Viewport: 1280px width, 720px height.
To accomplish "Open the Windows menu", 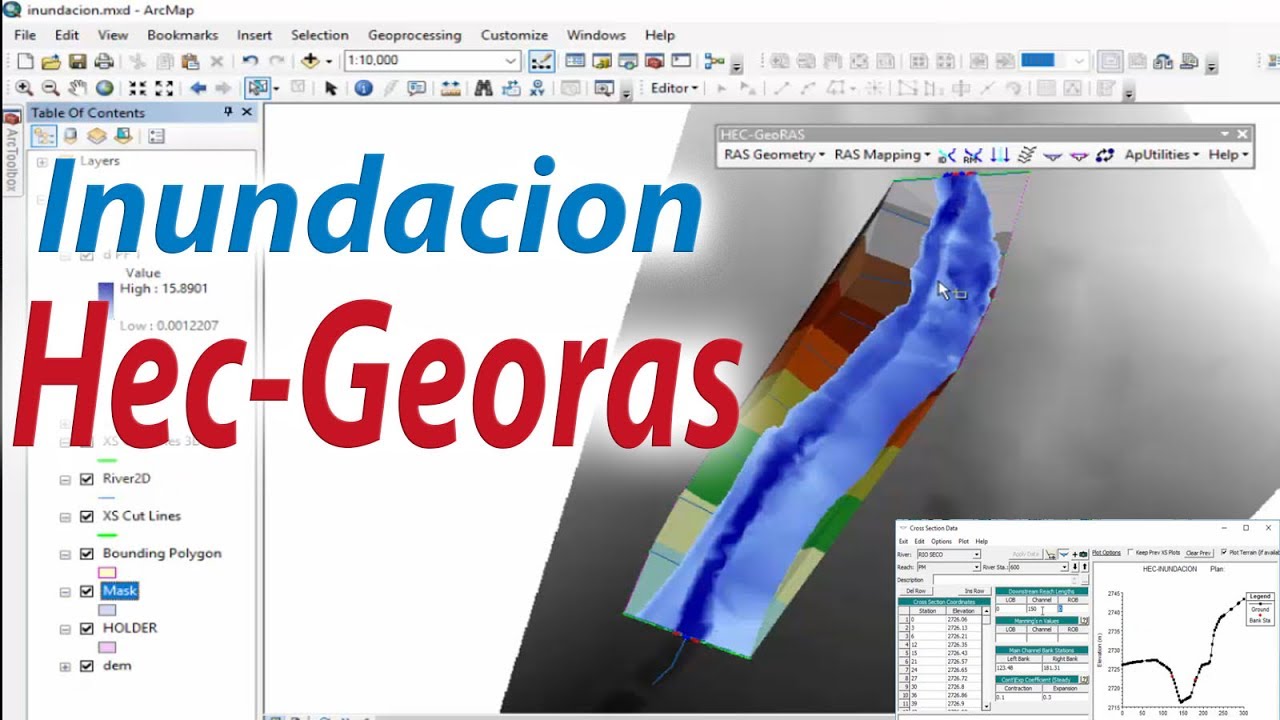I will click(x=596, y=35).
